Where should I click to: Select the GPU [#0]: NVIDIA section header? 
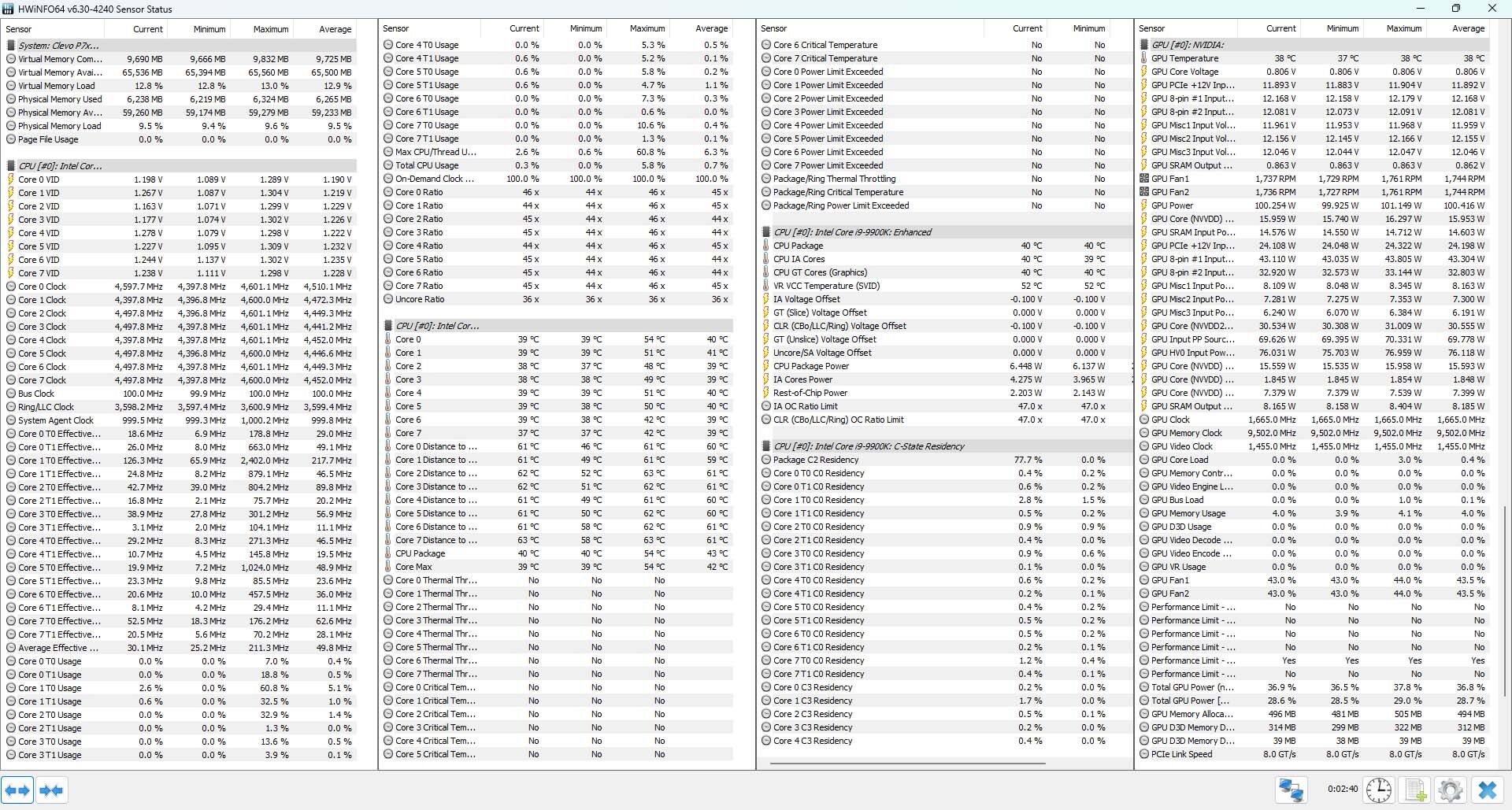click(x=1313, y=45)
